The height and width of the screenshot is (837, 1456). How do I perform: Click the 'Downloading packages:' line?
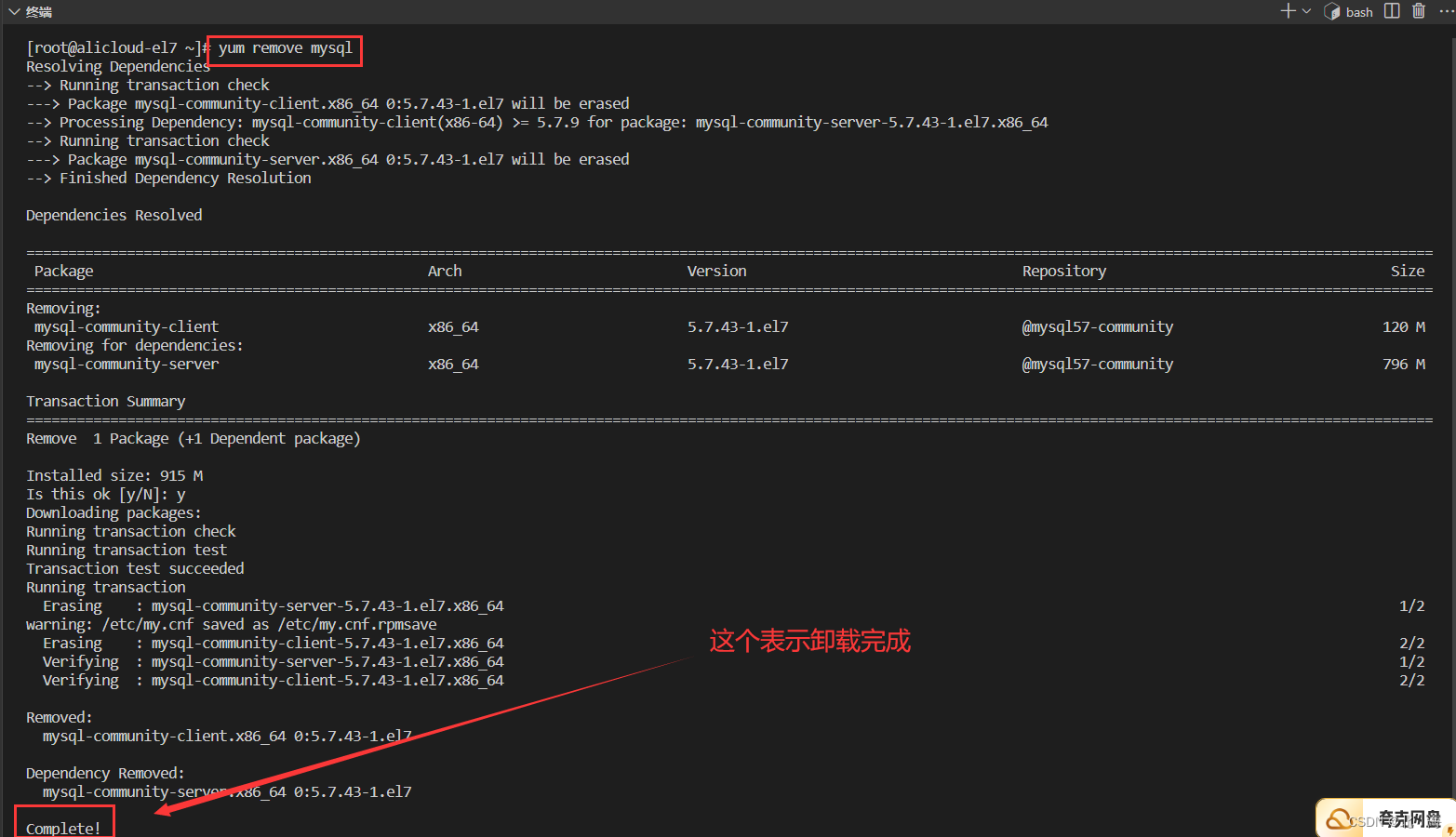pos(114,513)
